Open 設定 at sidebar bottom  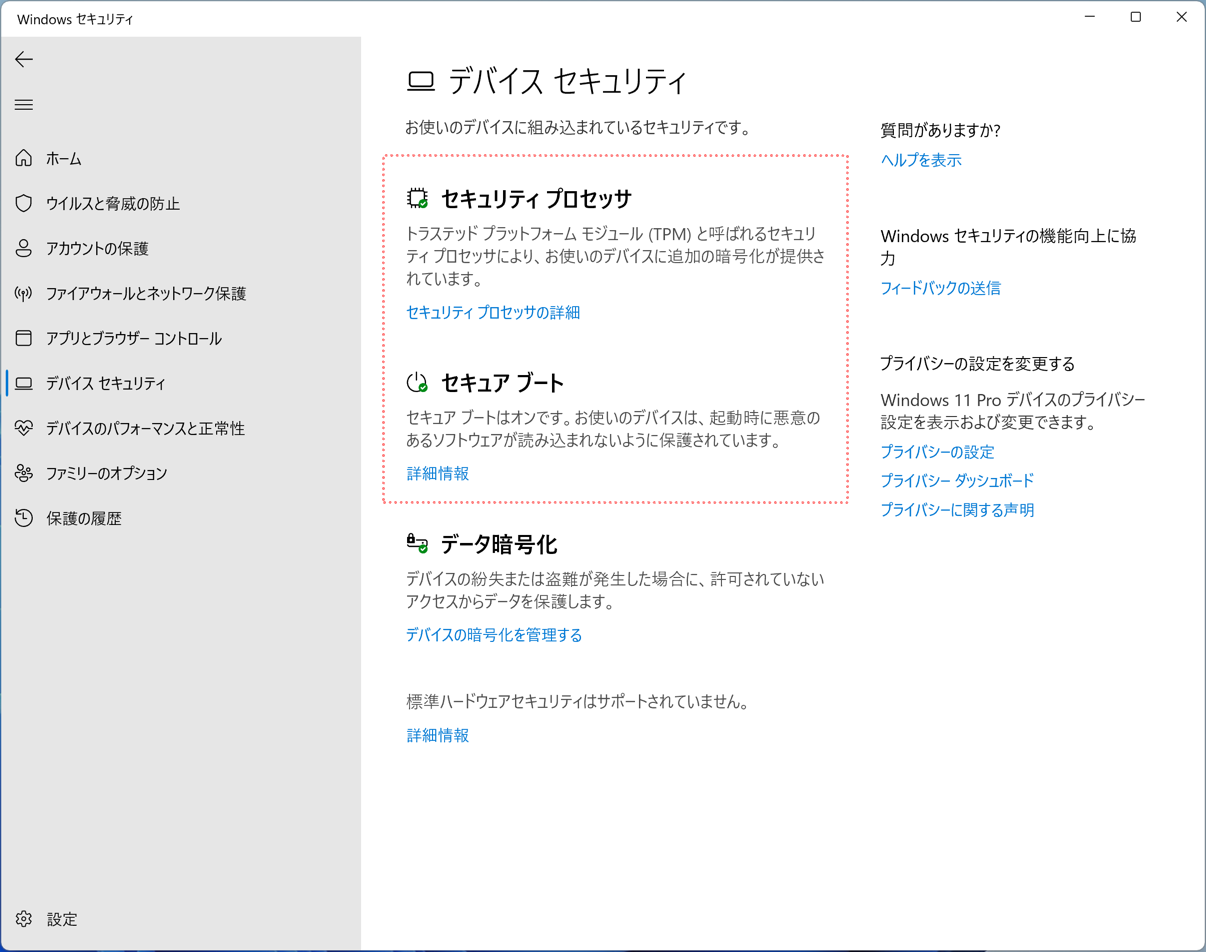[61, 919]
